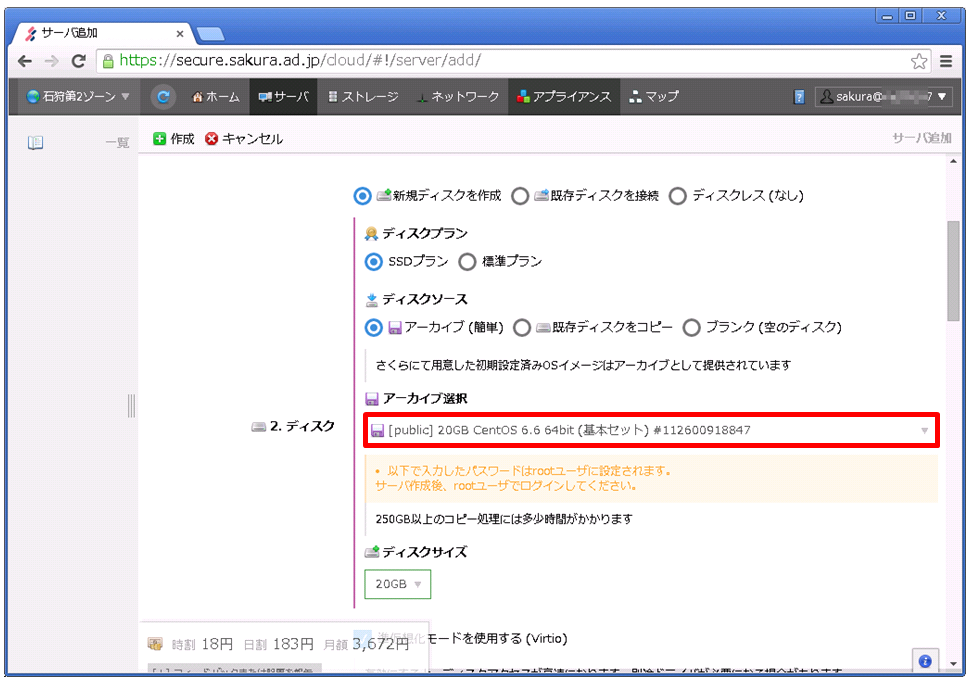Viewport: 969px width, 683px height.
Task: Click the browser back arrow
Action: [26, 61]
